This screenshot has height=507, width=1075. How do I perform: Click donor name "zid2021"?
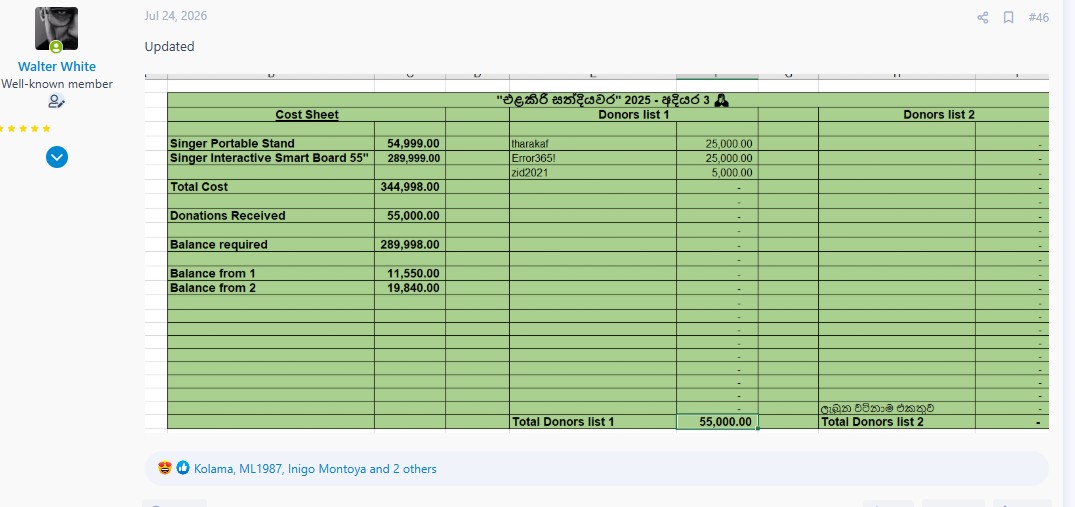tap(529, 173)
